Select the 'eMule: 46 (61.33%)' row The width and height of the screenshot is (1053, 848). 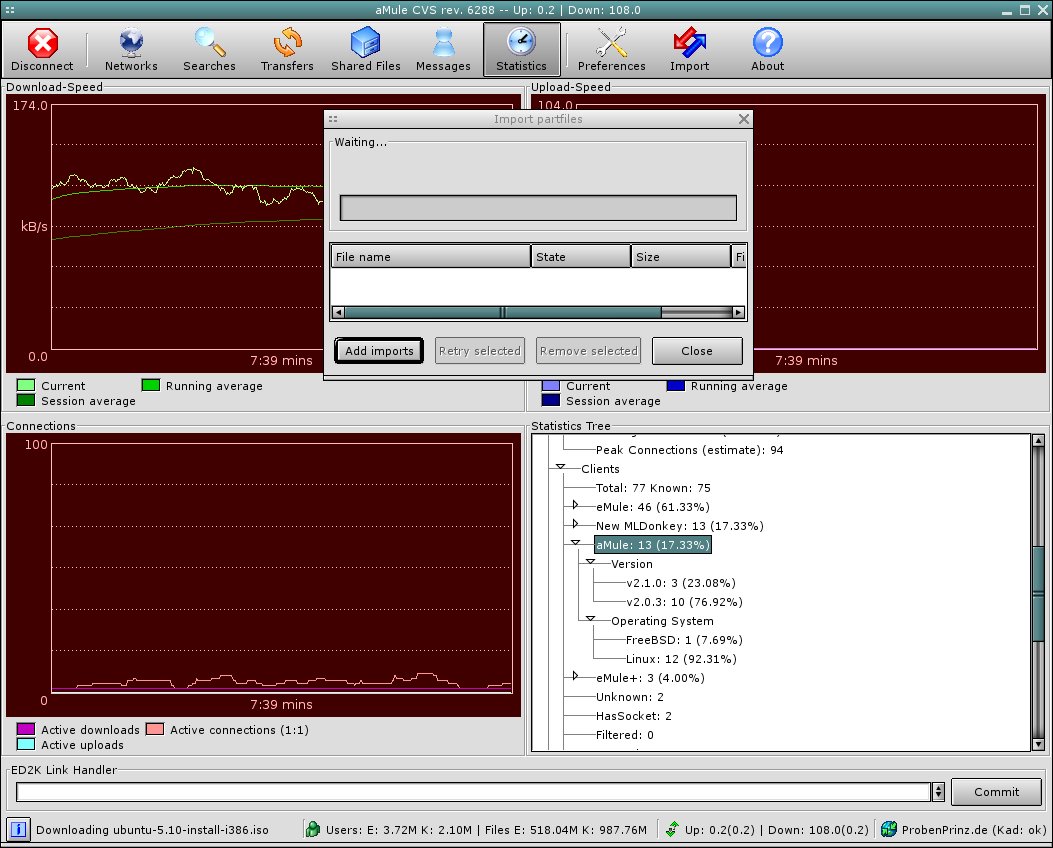(652, 507)
